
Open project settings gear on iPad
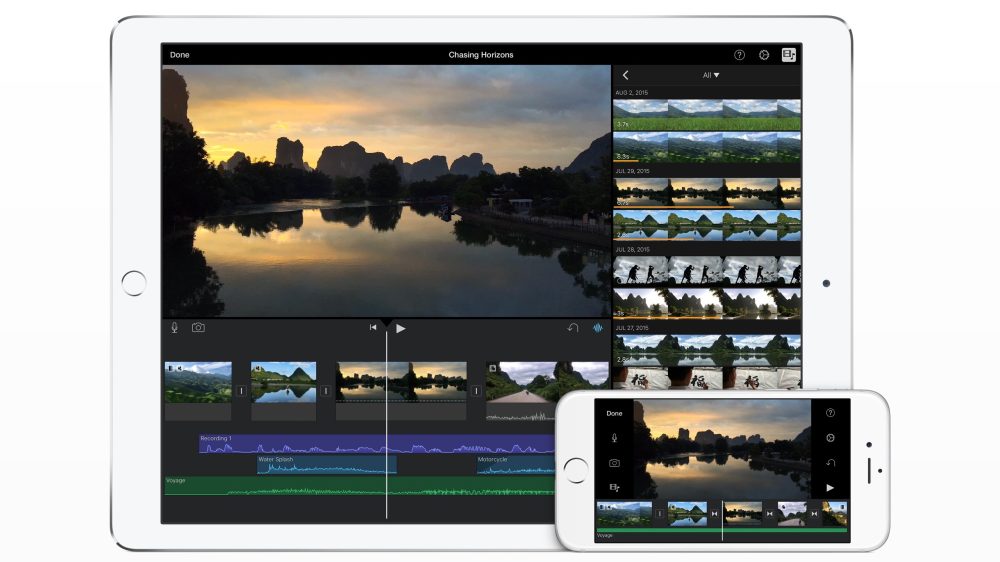[764, 55]
